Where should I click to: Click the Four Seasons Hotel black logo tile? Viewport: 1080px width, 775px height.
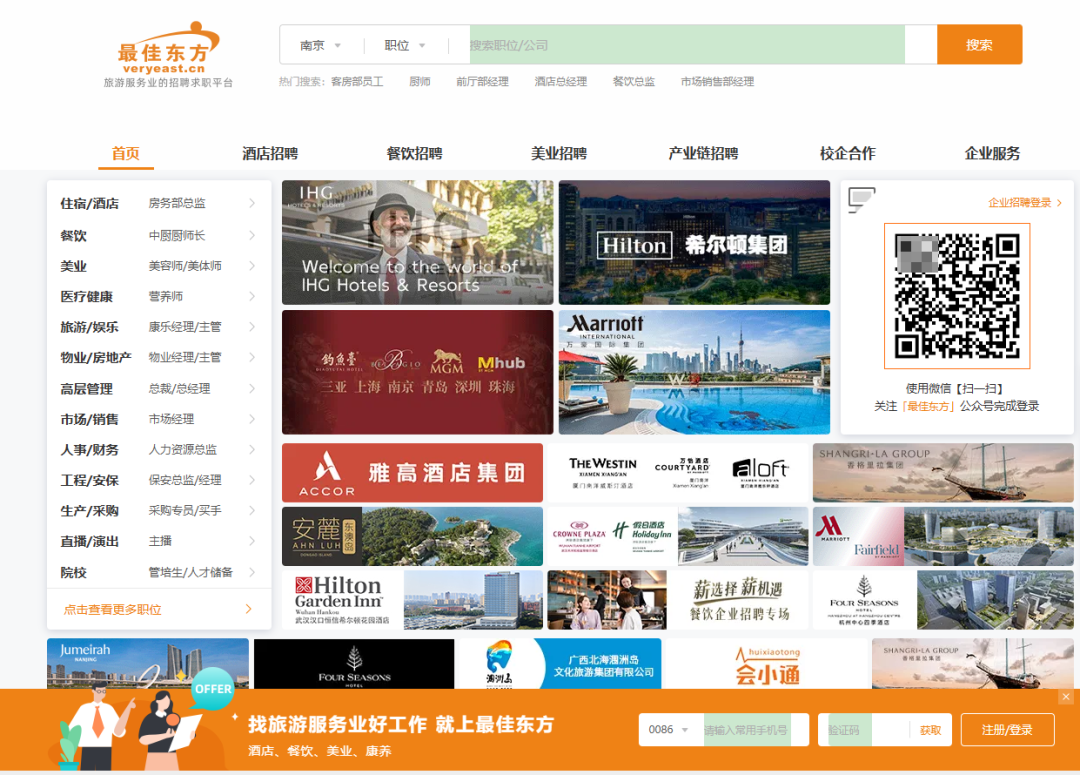354,664
